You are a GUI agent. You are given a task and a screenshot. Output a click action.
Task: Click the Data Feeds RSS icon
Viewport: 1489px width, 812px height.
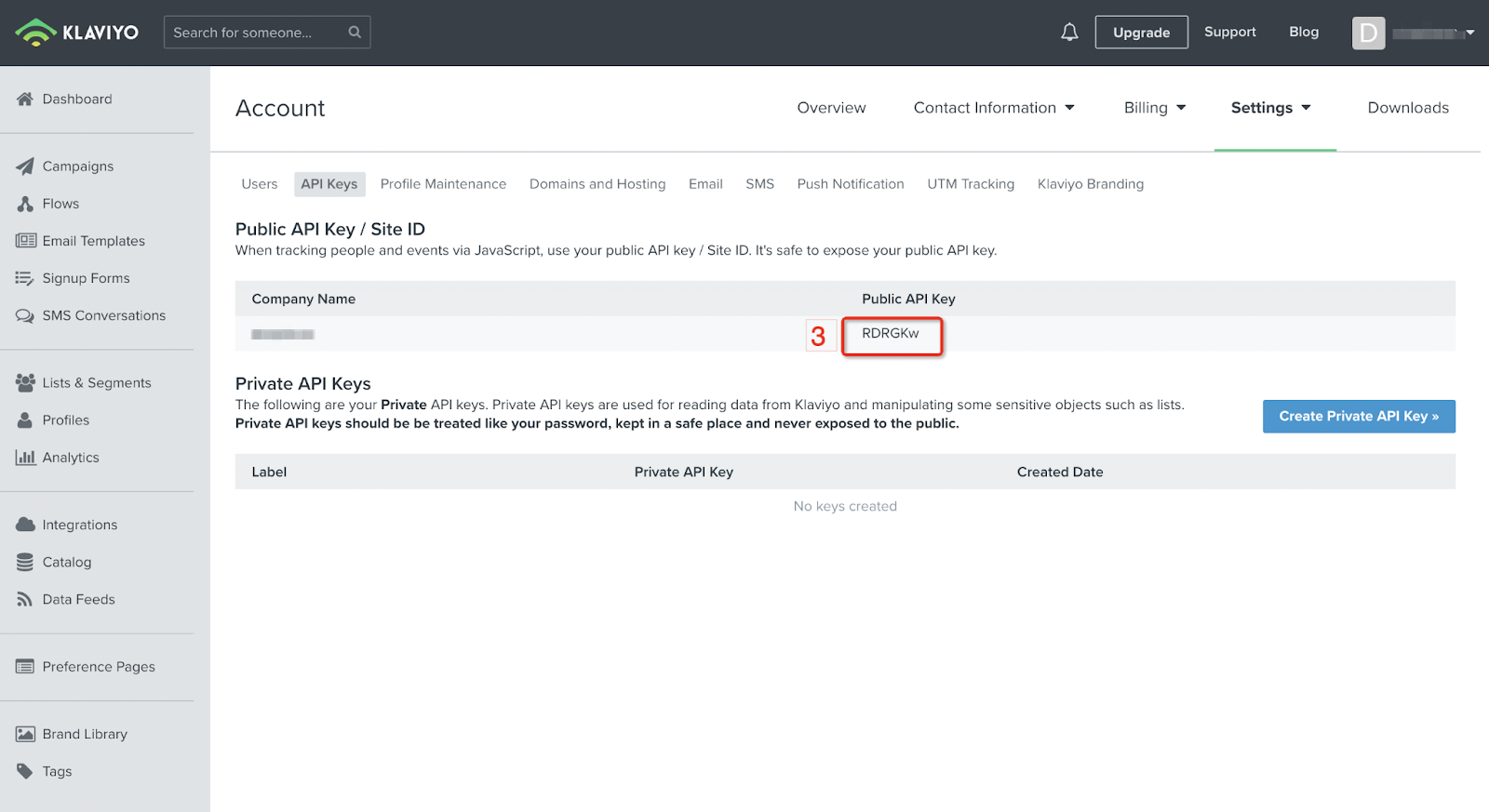coord(25,600)
